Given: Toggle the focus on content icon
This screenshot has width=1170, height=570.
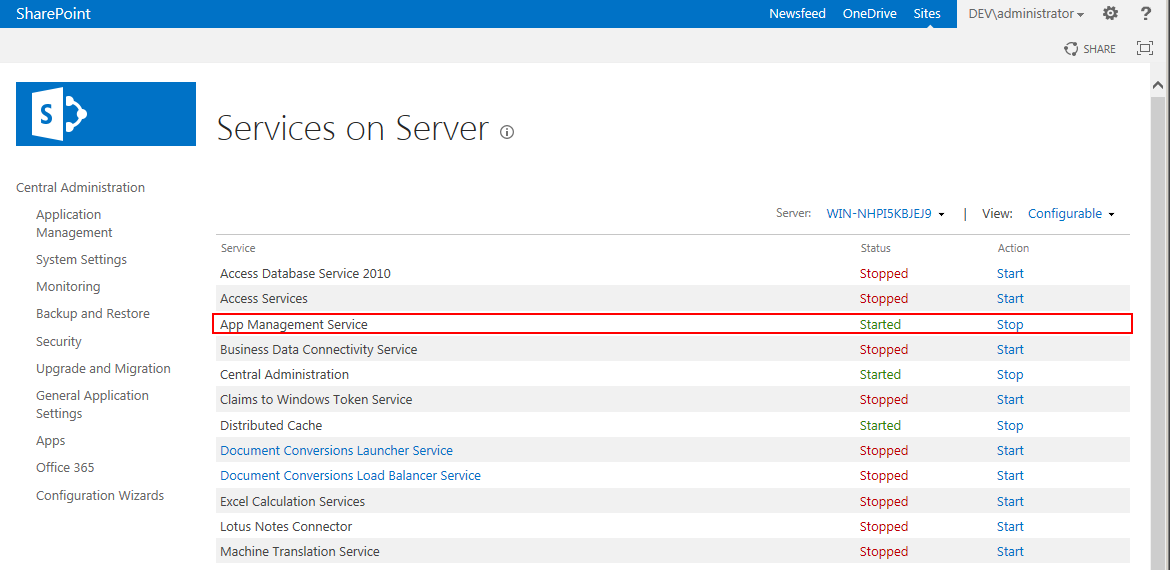Looking at the screenshot, I should click(1145, 48).
